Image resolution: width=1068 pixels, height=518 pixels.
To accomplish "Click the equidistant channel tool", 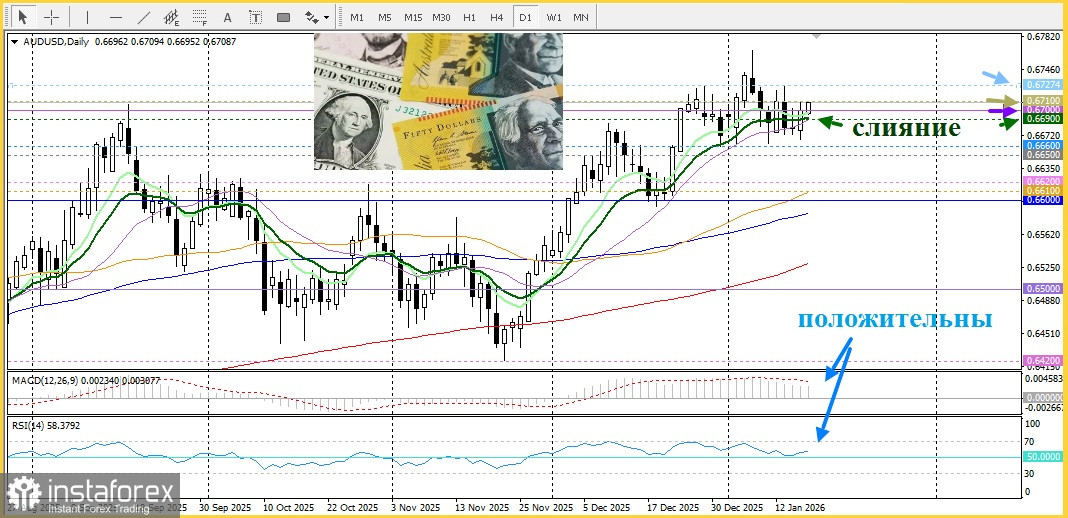I will pyautogui.click(x=172, y=17).
